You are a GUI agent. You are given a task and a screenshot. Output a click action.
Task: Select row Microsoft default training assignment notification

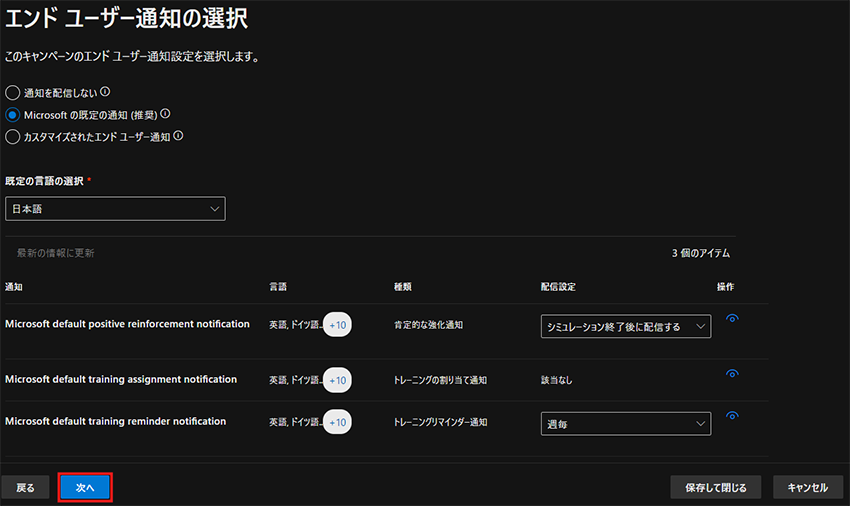pos(121,379)
